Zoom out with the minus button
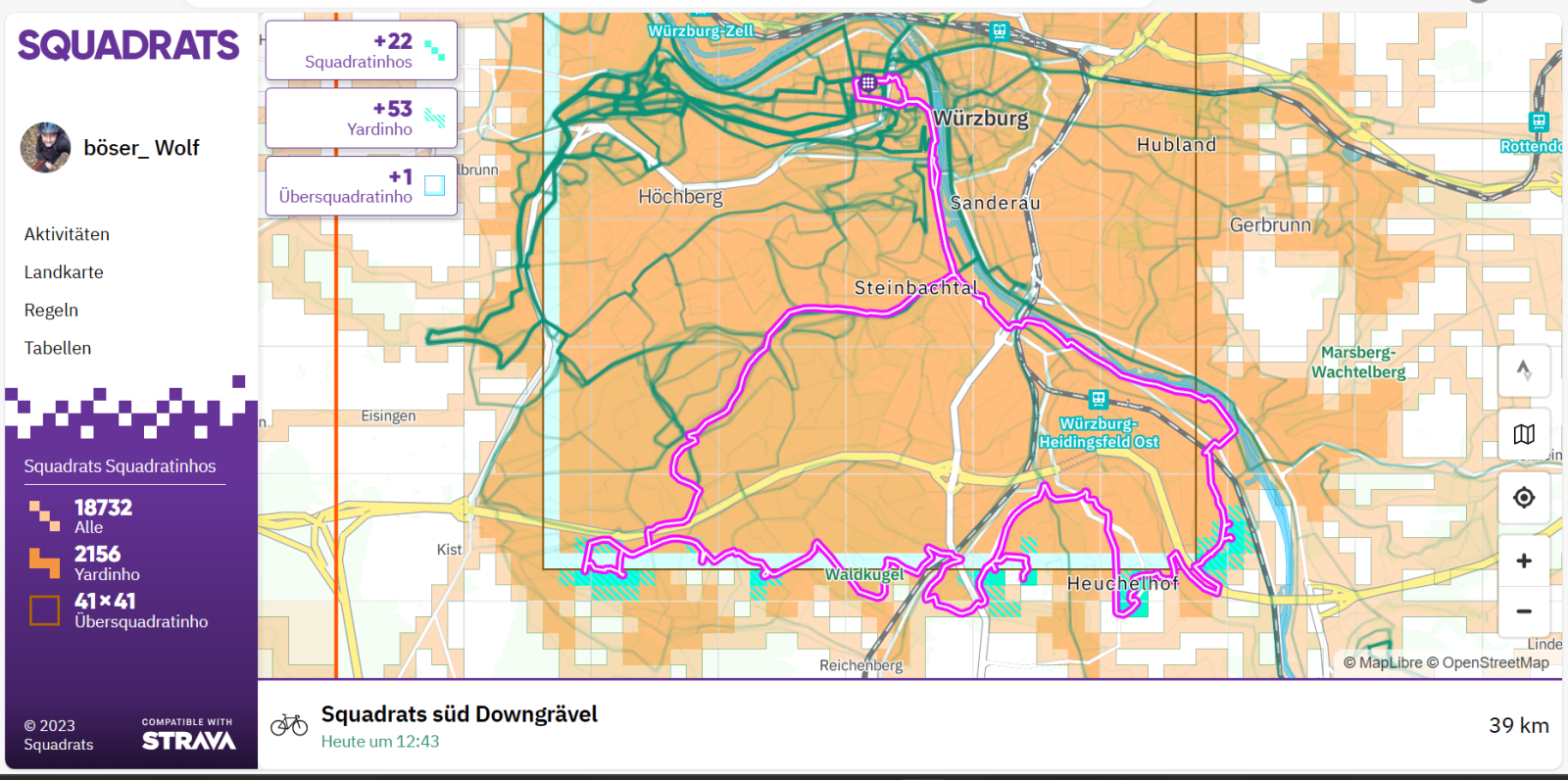Screen dimensions: 1568x780 tap(1524, 611)
